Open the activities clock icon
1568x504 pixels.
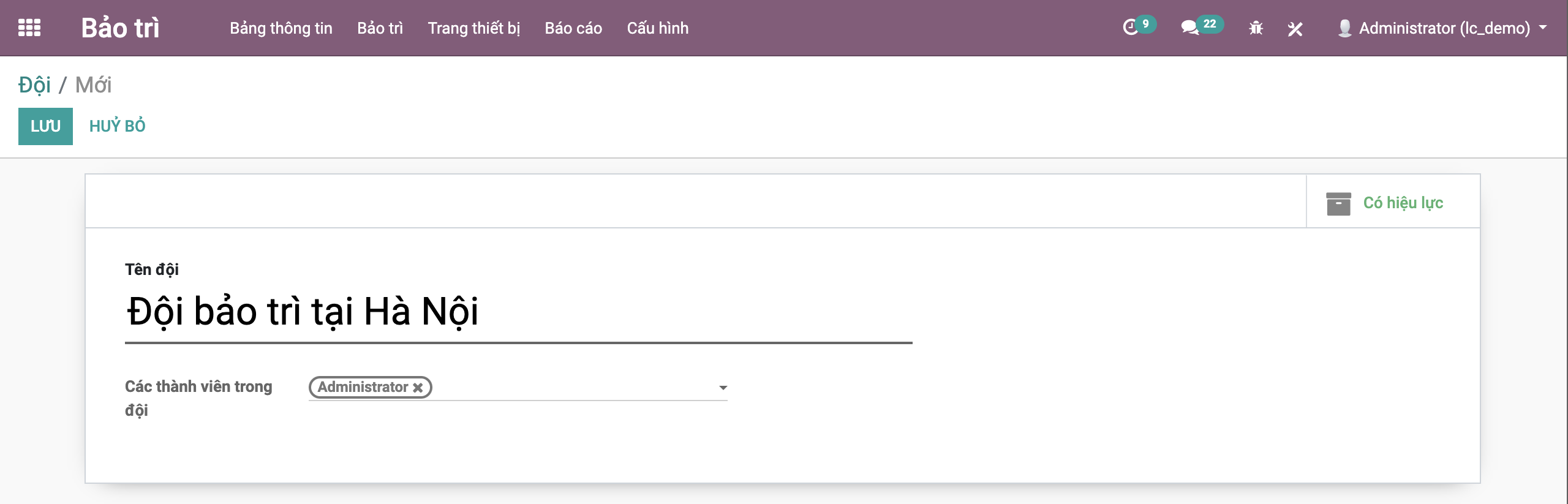point(1130,28)
